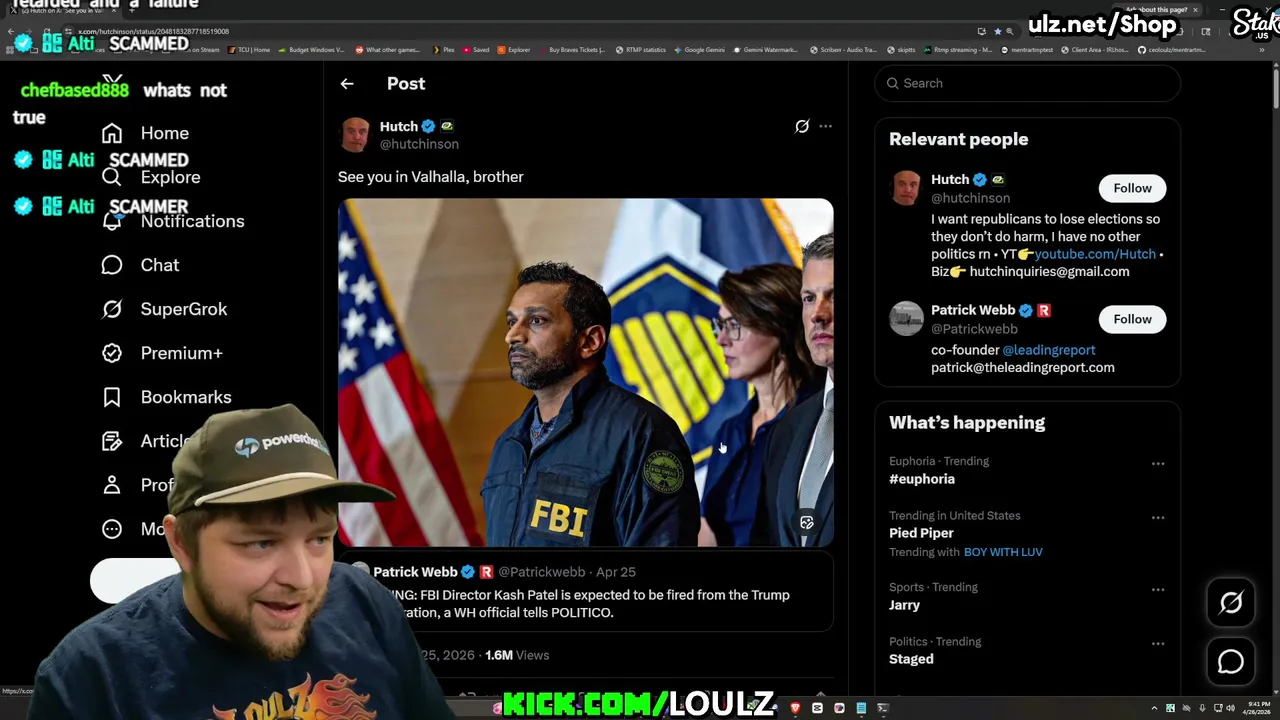This screenshot has width=1280, height=720.
Task: Open the Staged politics trend
Action: (x=911, y=659)
